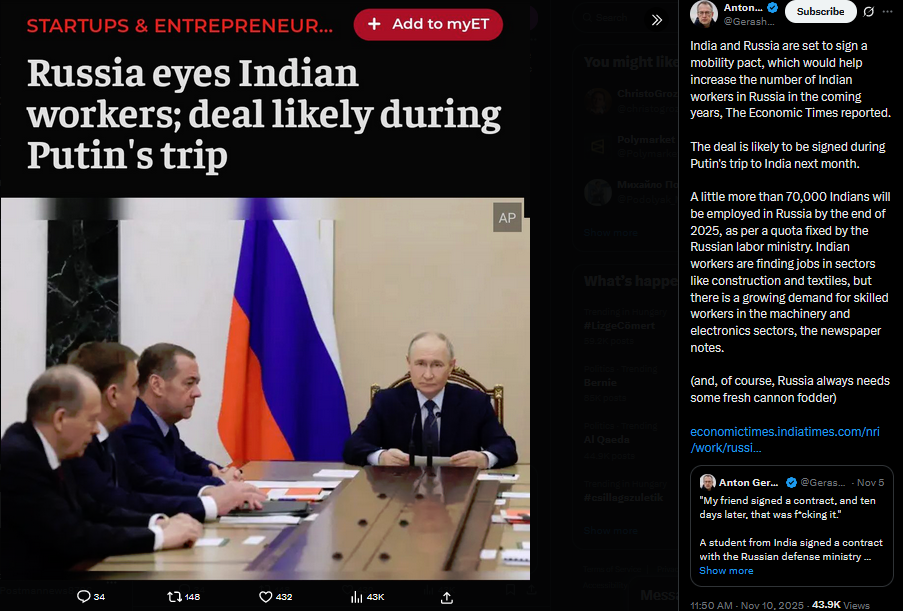This screenshot has height=611, width=903.
Task: Open the 11:50 AM Nov 10, 2025 timestamp
Action: pos(746,605)
